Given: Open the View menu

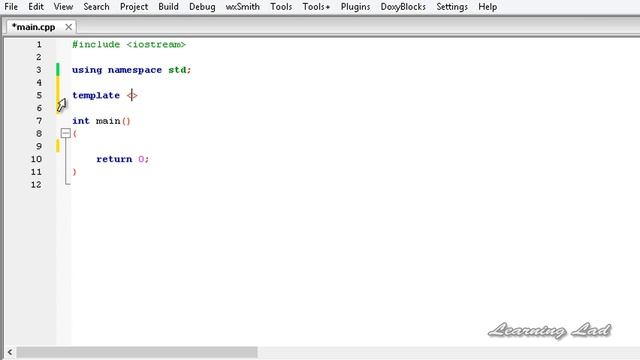Looking at the screenshot, I should [x=63, y=7].
